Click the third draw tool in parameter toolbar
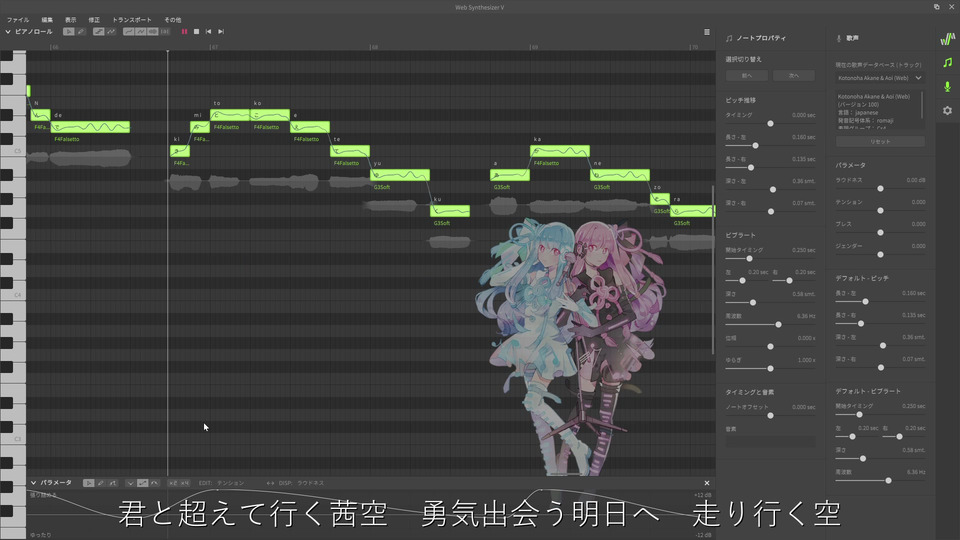The width and height of the screenshot is (960, 540). (113, 483)
